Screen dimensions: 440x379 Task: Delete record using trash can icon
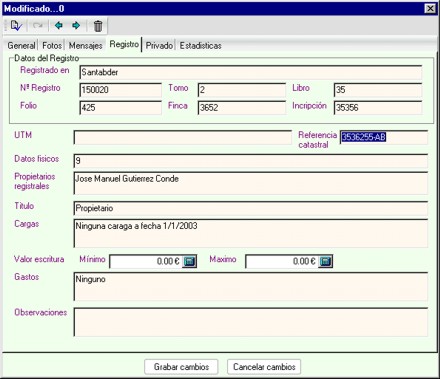point(98,26)
